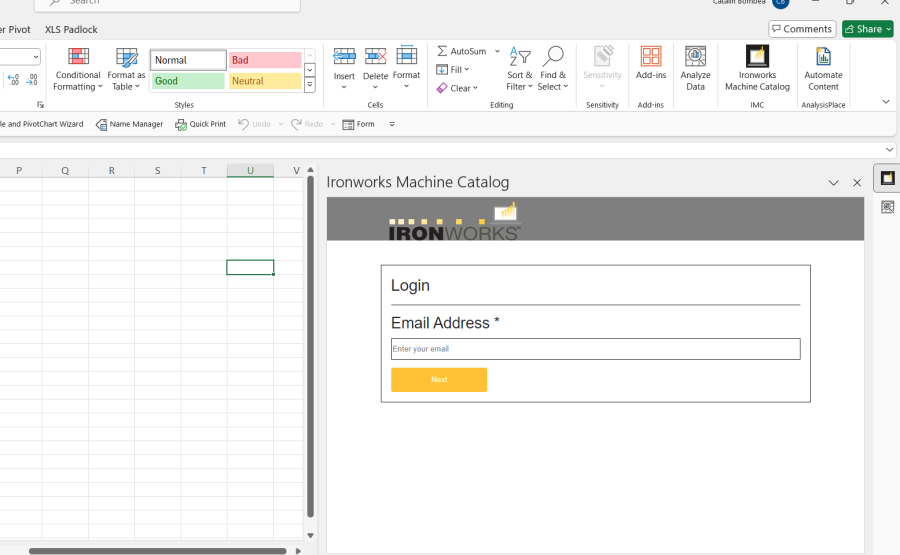This screenshot has height=555, width=900.
Task: Open Format cells menu
Action: [x=406, y=68]
